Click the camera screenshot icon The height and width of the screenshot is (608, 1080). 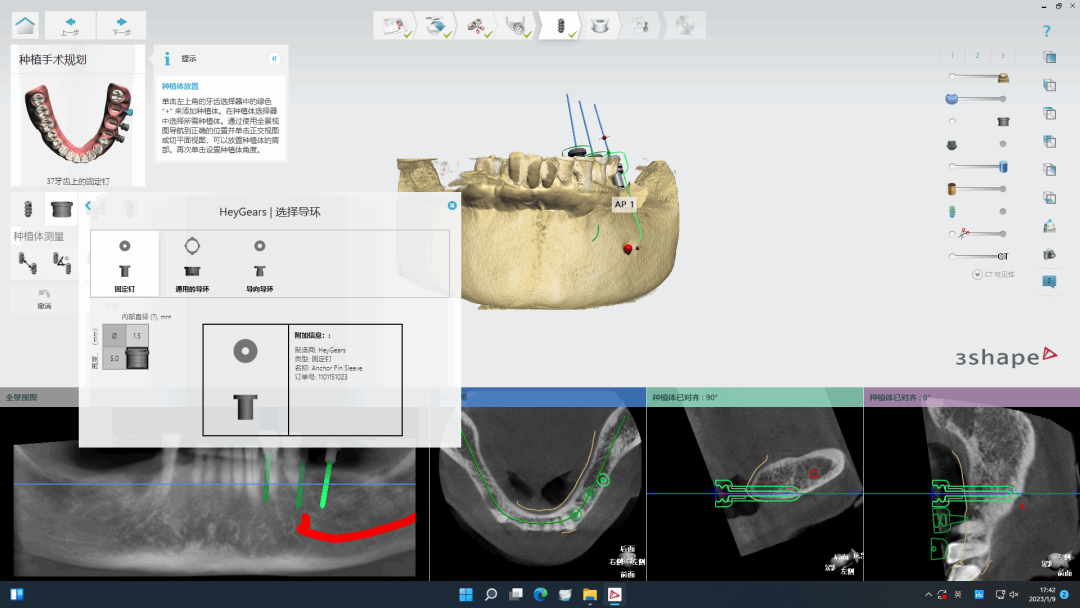[1049, 254]
